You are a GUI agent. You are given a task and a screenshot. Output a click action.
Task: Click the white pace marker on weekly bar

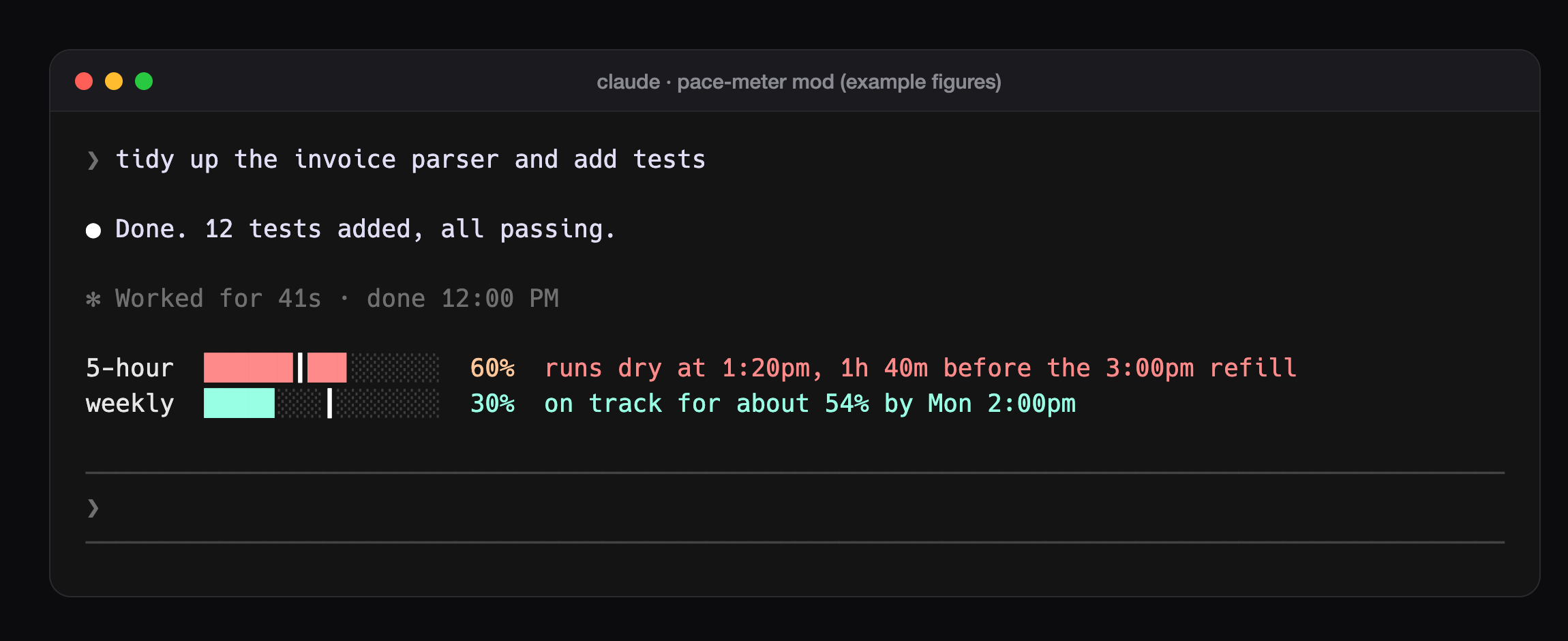coord(329,403)
